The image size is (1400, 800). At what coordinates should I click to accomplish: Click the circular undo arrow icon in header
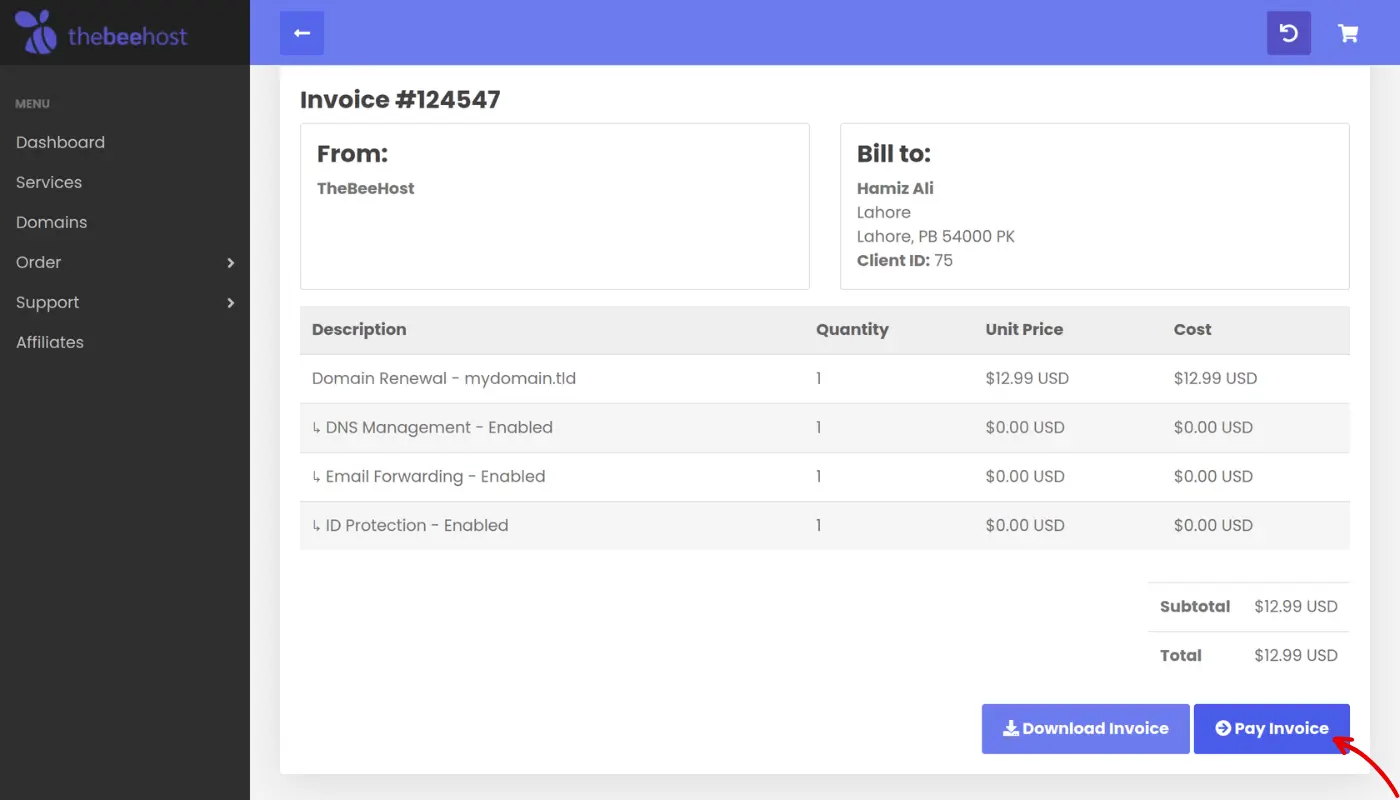pyautogui.click(x=1288, y=33)
